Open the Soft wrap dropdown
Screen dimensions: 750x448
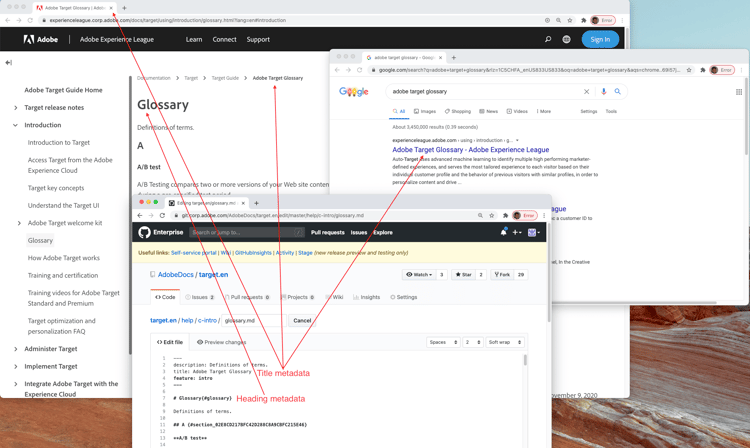(x=505, y=342)
